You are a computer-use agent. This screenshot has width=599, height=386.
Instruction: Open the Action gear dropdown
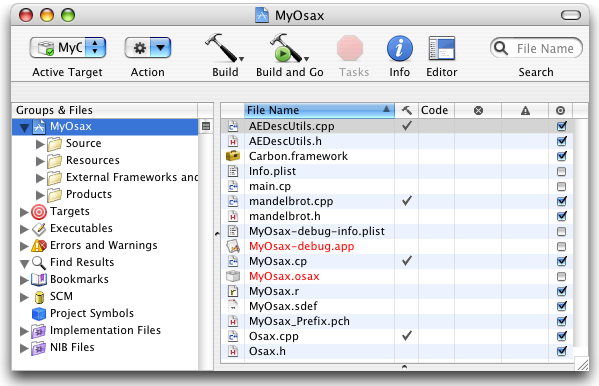coord(147,48)
